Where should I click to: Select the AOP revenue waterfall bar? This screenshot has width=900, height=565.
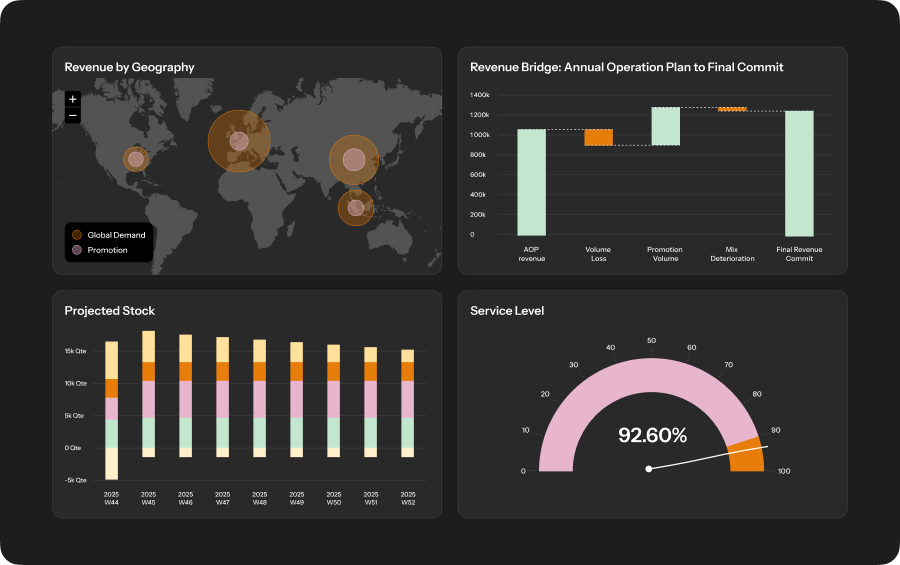[x=531, y=182]
